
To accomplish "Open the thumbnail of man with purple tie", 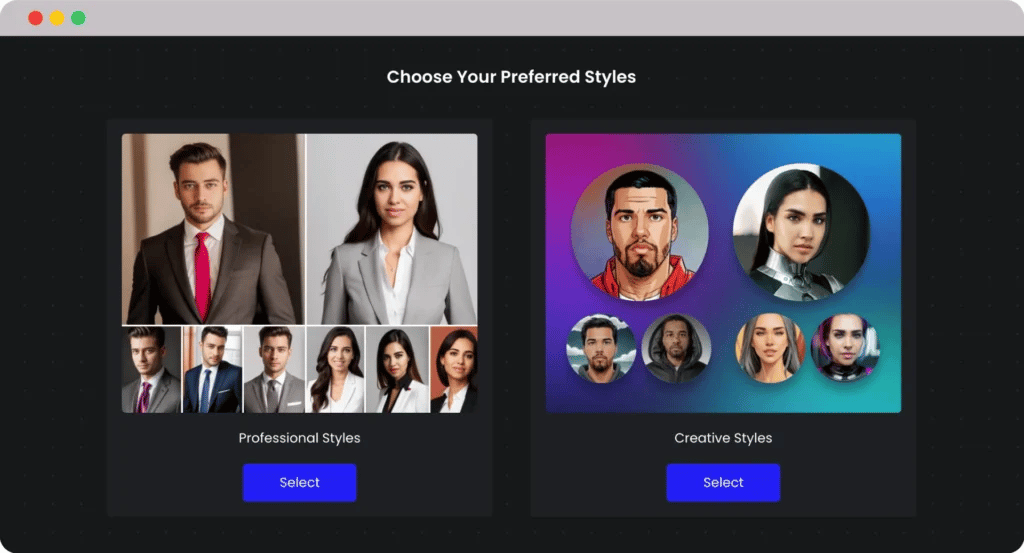I will (x=152, y=370).
